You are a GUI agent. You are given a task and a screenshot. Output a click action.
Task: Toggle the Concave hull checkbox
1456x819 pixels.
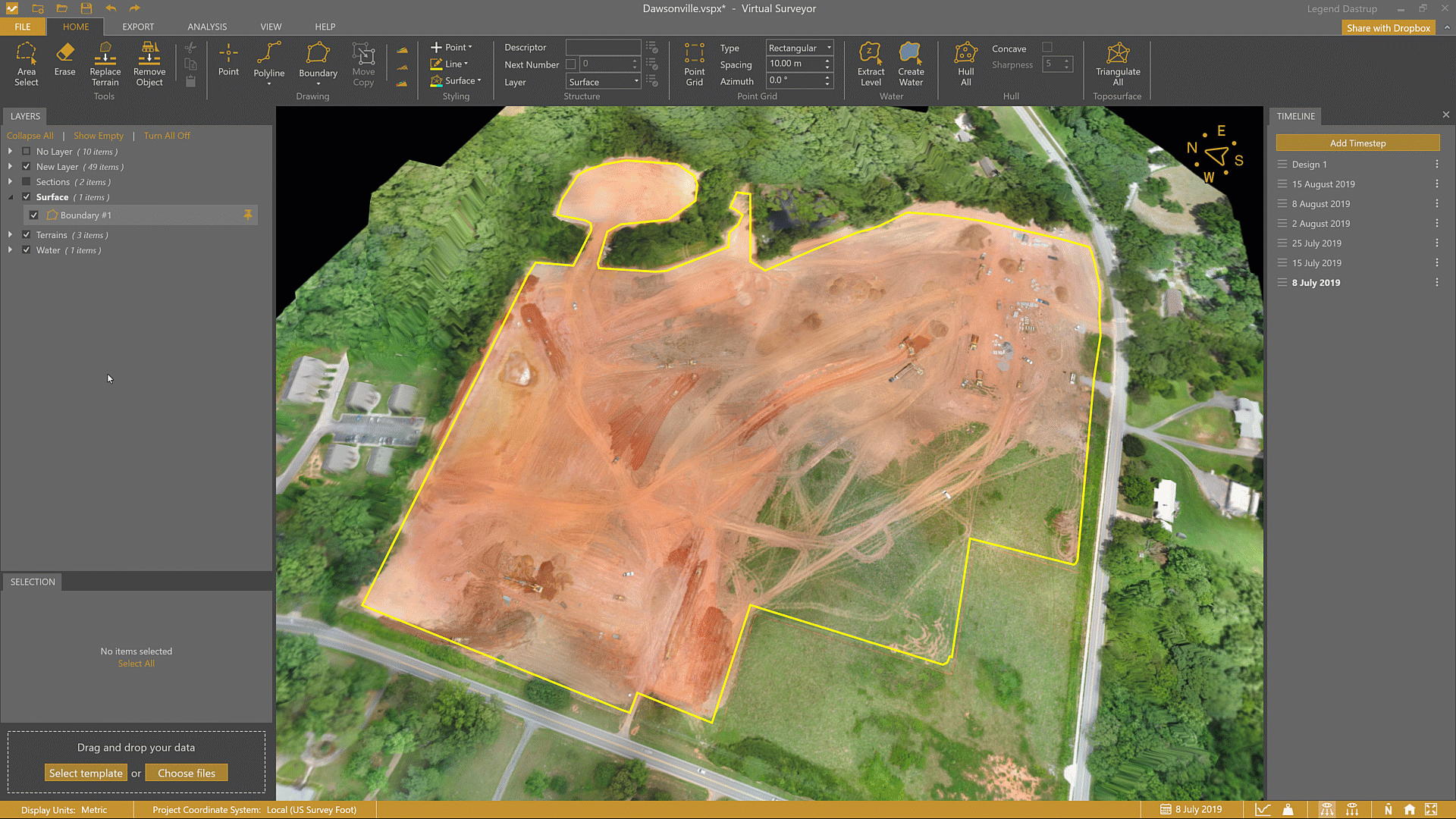1047,48
